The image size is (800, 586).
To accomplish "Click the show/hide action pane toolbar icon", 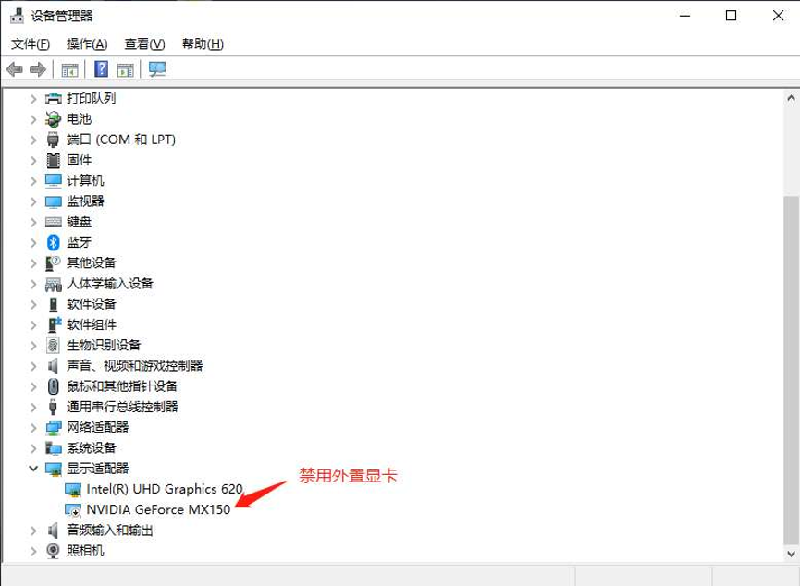I will (x=125, y=69).
